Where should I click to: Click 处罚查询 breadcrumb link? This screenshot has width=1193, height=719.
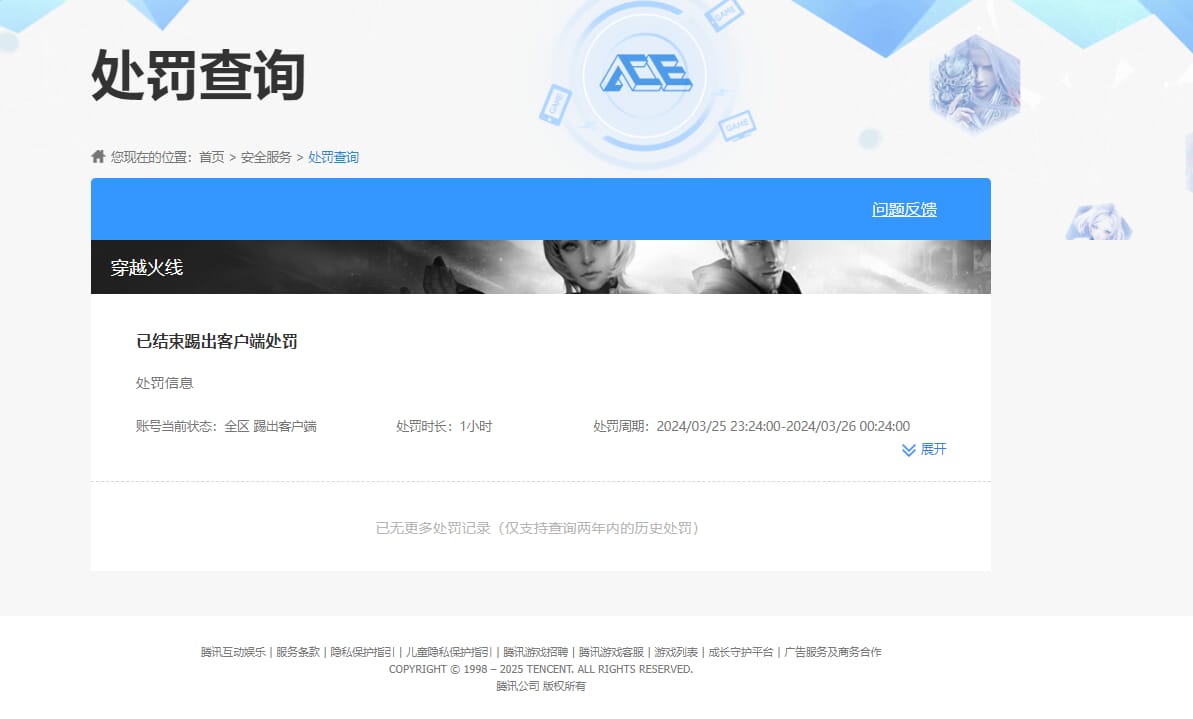[x=333, y=157]
